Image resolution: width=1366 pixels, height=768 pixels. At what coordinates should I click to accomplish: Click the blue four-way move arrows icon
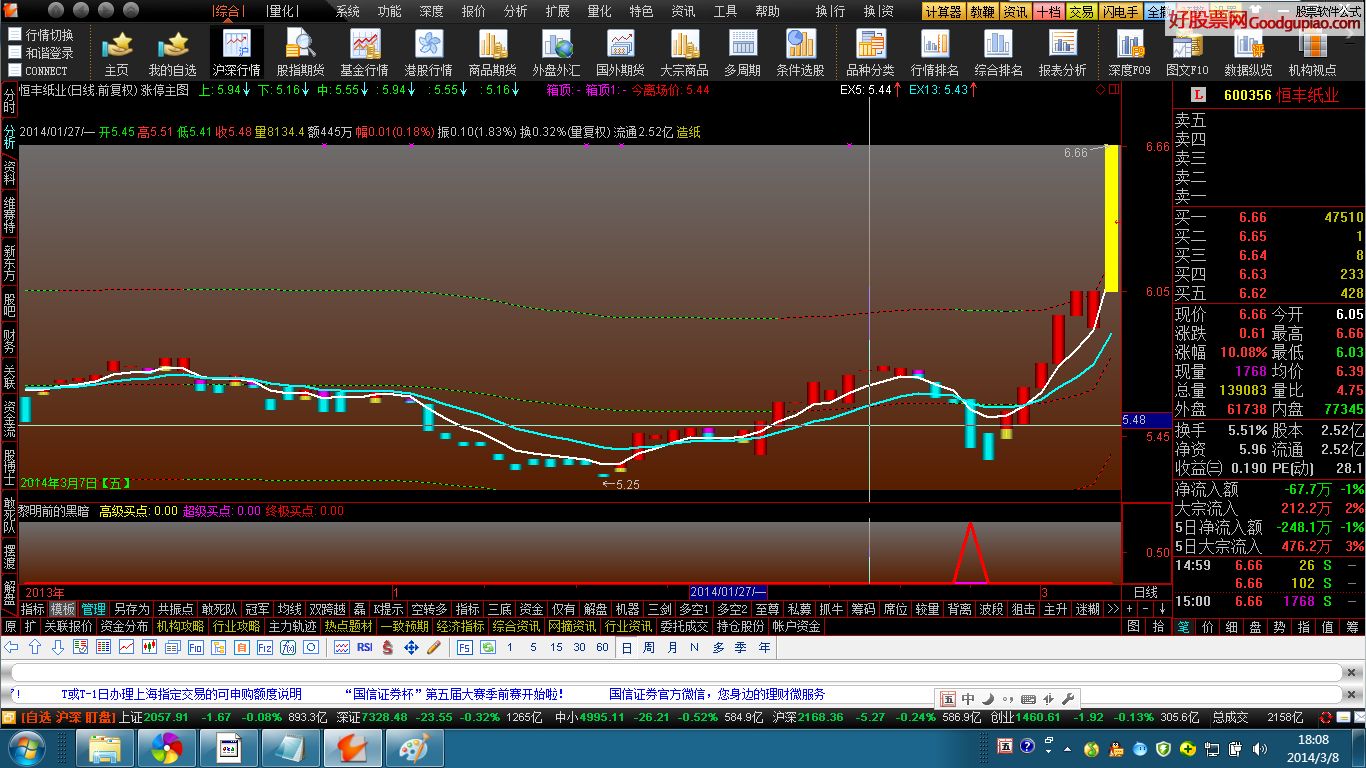click(410, 648)
